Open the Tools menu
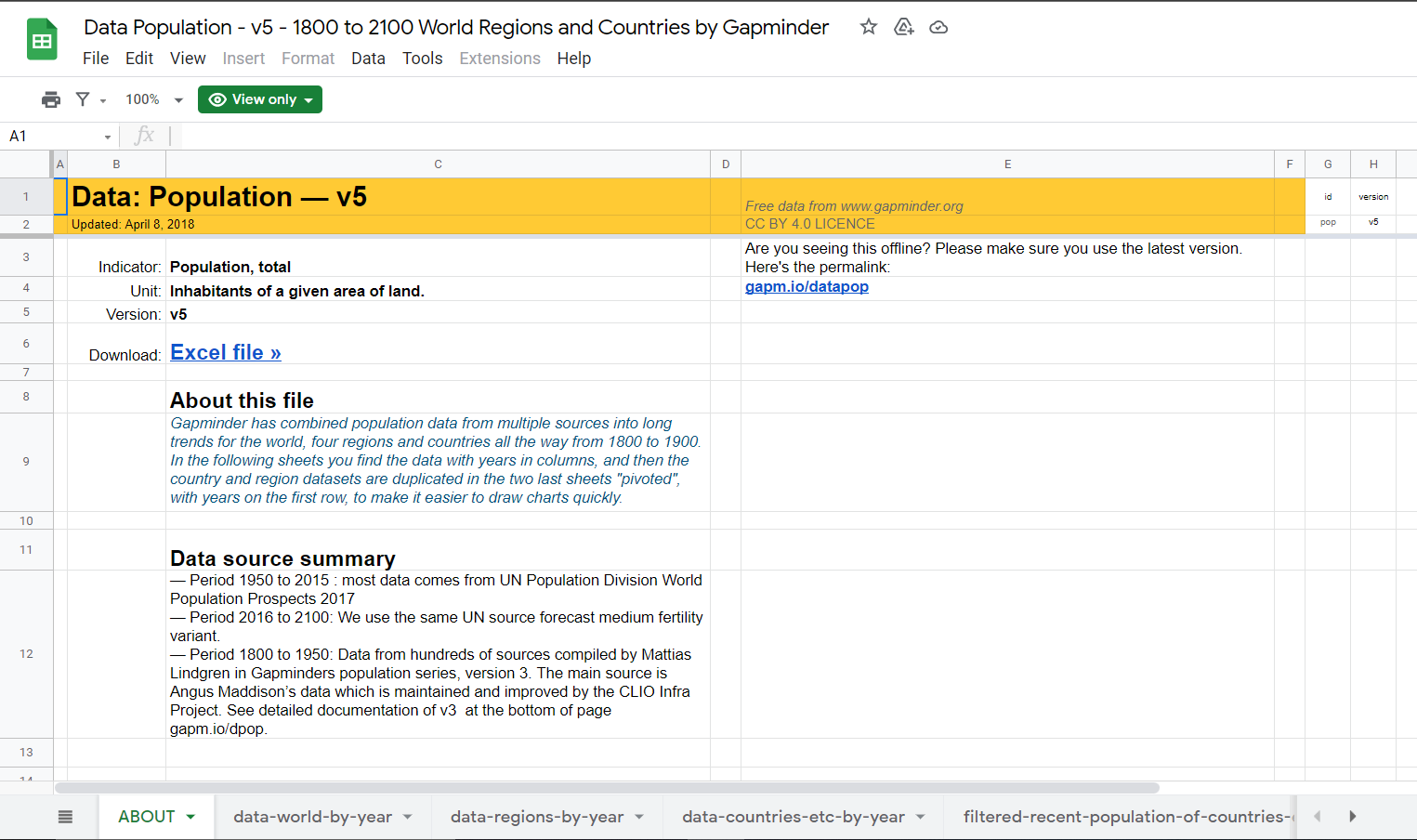Image resolution: width=1417 pixels, height=840 pixels. coord(422,59)
